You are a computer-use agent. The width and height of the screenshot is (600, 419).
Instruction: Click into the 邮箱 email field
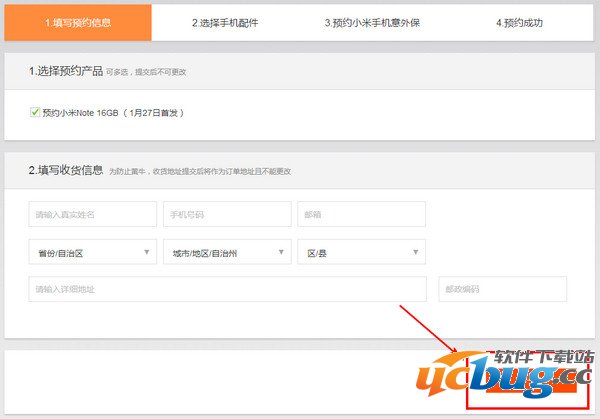point(361,215)
